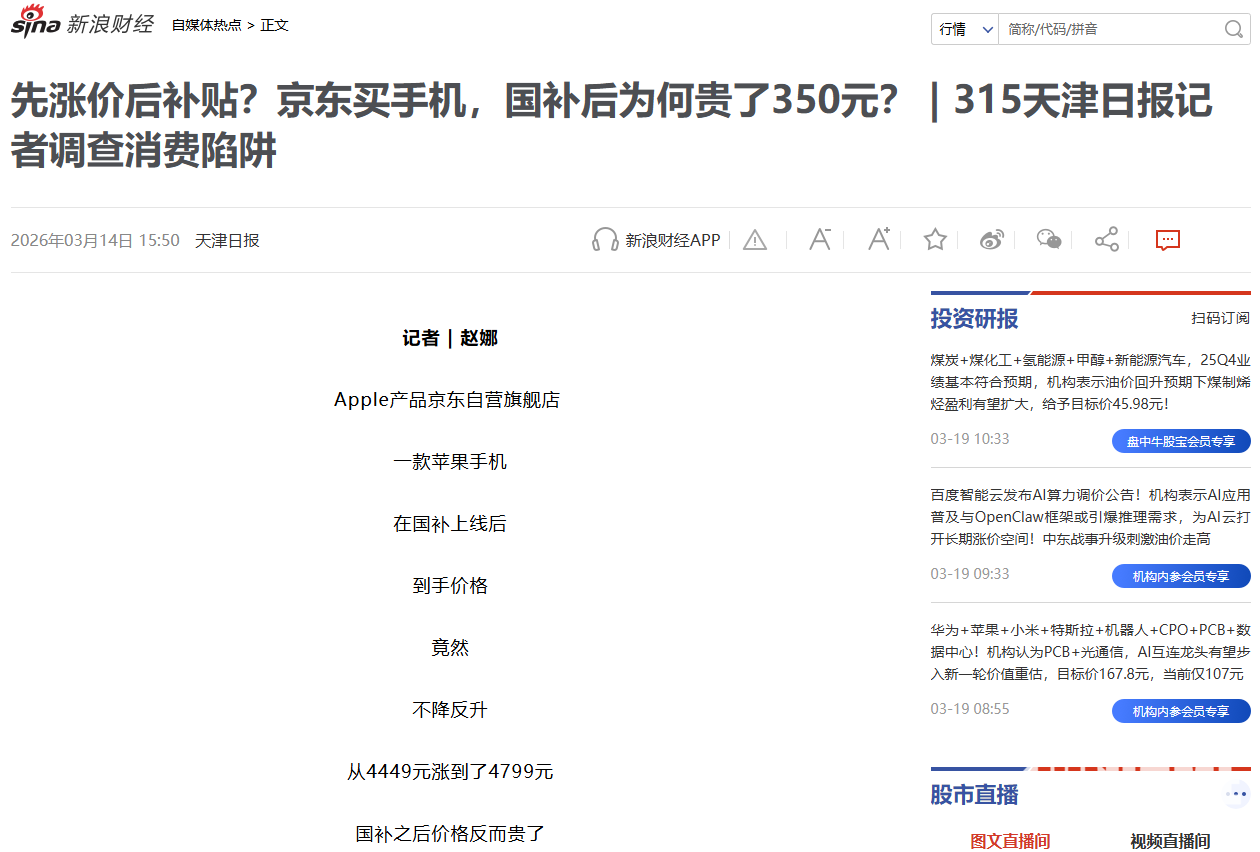1260x852 pixels.
Task: Share to Weibo via Weibo icon
Action: click(x=991, y=240)
